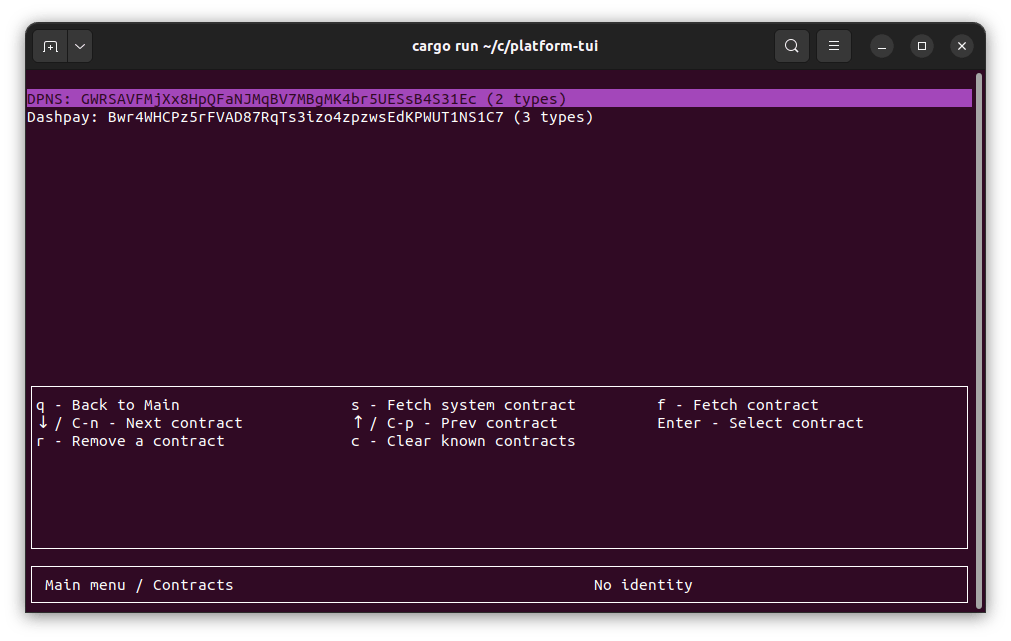The height and width of the screenshot is (641, 1011).
Task: Click 'Enter - Select contract' hint
Action: point(760,423)
